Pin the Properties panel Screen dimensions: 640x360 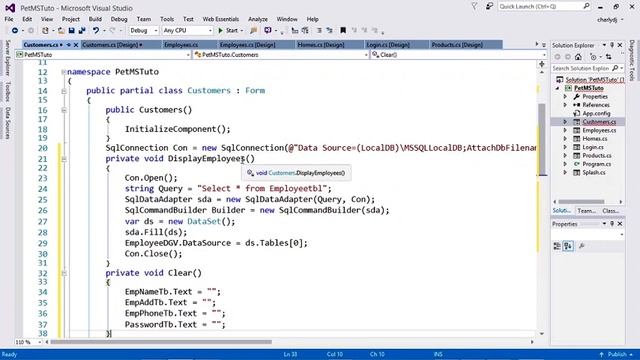[612, 224]
